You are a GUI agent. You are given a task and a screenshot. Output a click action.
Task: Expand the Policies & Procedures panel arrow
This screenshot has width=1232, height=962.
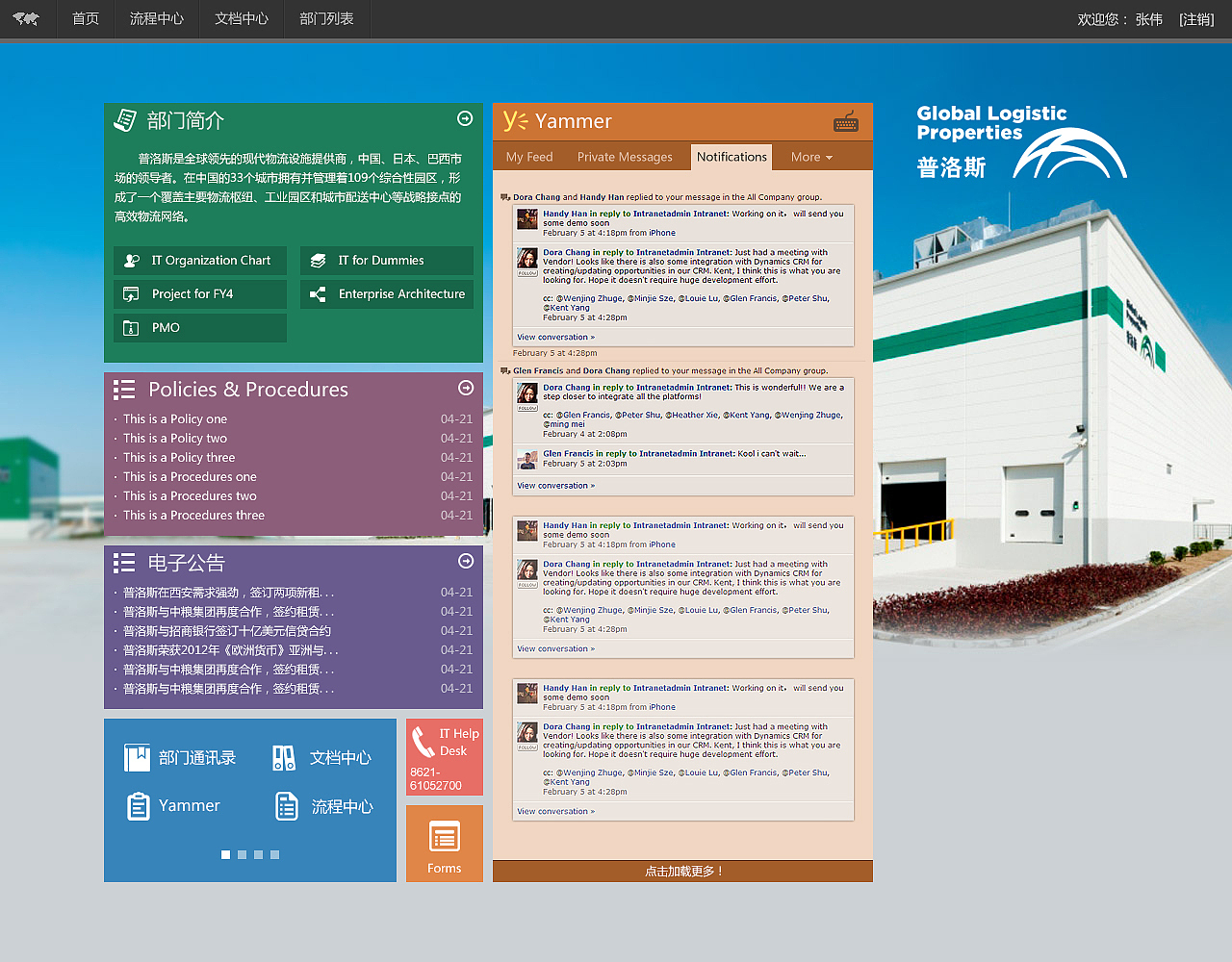click(x=466, y=388)
